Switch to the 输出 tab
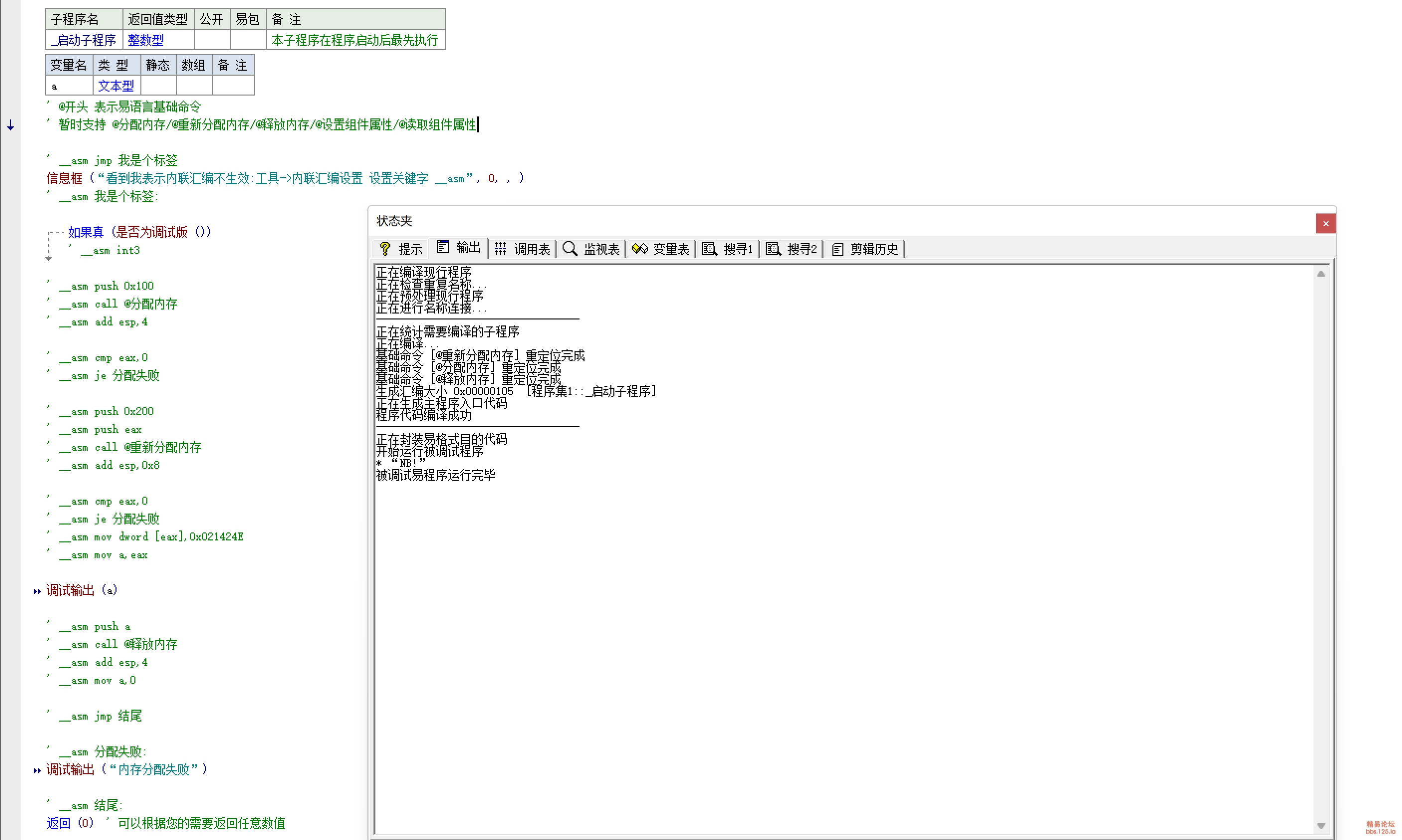The image size is (1402, 840). point(459,247)
